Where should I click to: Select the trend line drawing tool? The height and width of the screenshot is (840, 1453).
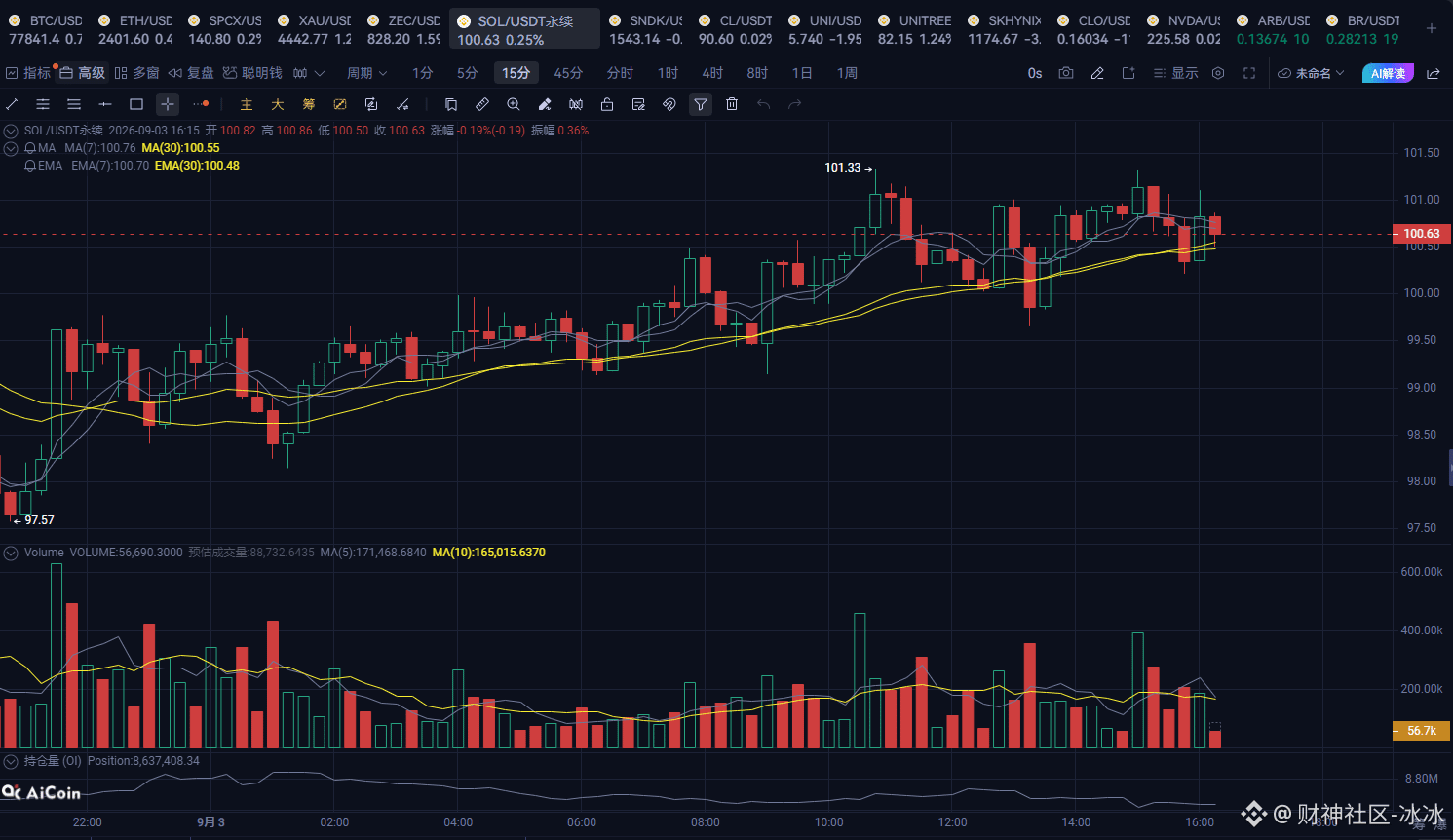pos(12,104)
